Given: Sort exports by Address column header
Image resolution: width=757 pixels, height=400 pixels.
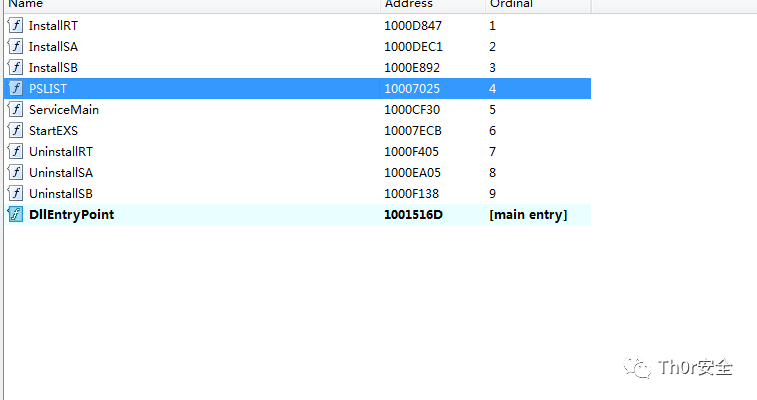Looking at the screenshot, I should click(433, 4).
